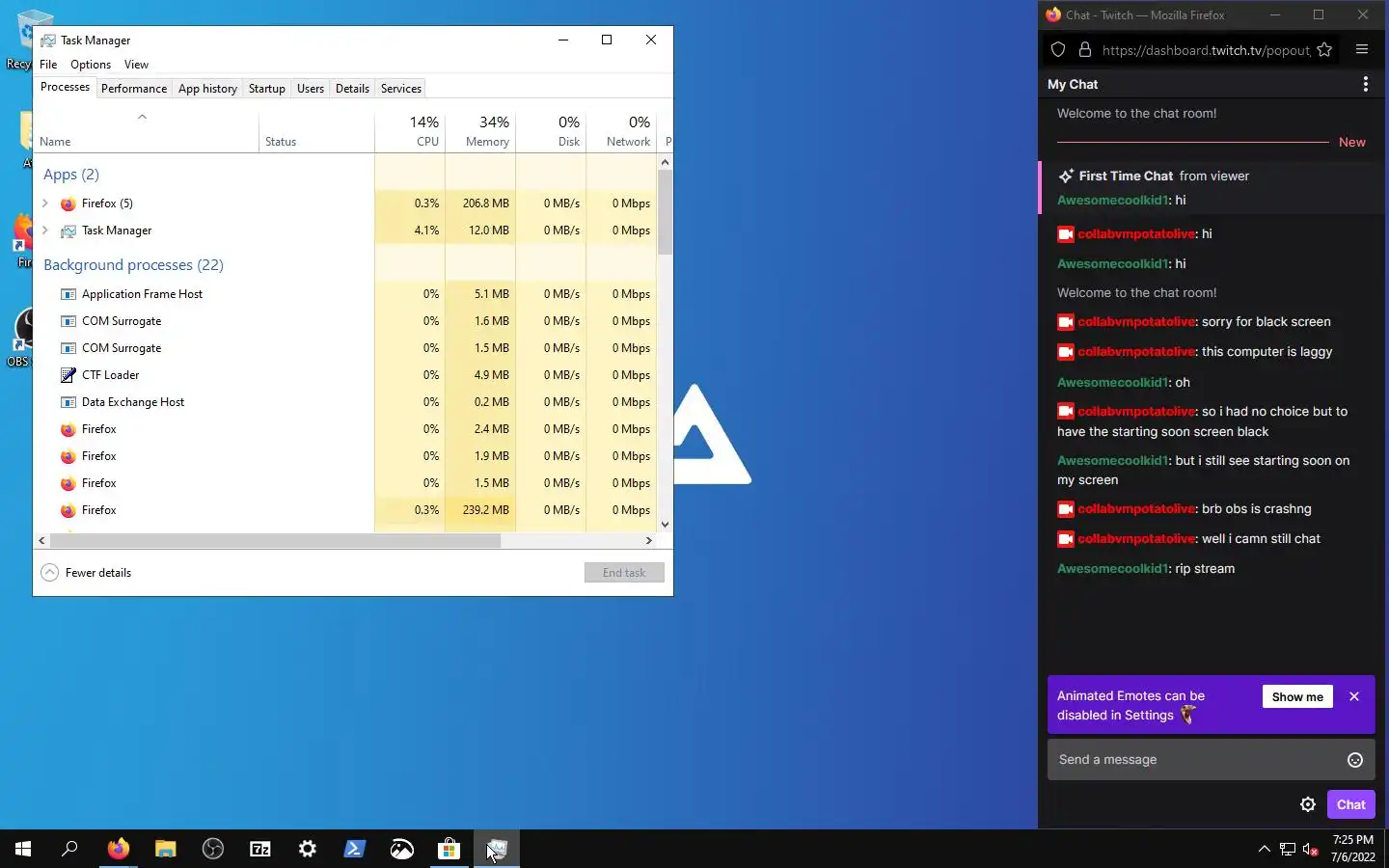
Task: Click collabvmpotatolive name in 'sorry for black screen'
Action: pyautogui.click(x=1137, y=322)
